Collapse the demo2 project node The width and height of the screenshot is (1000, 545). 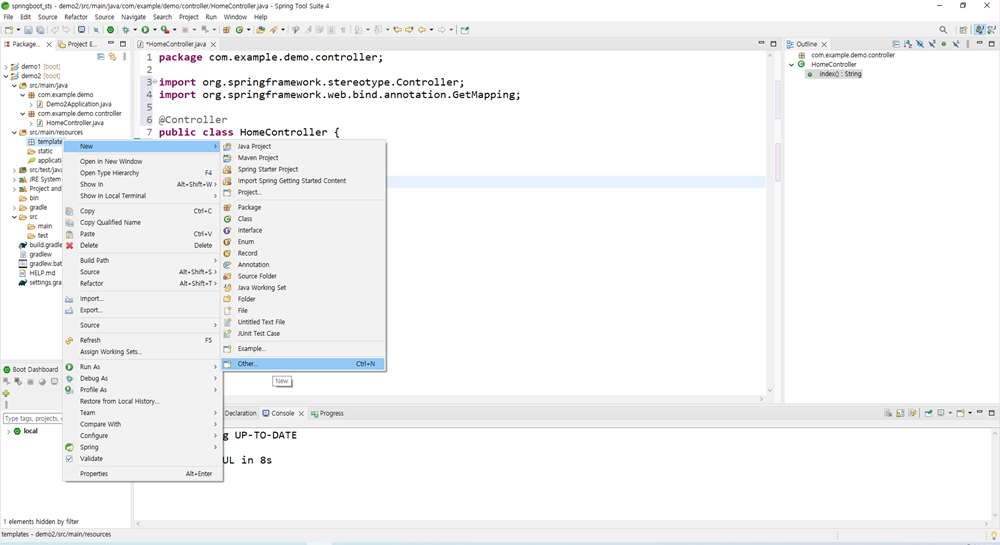tap(6, 76)
